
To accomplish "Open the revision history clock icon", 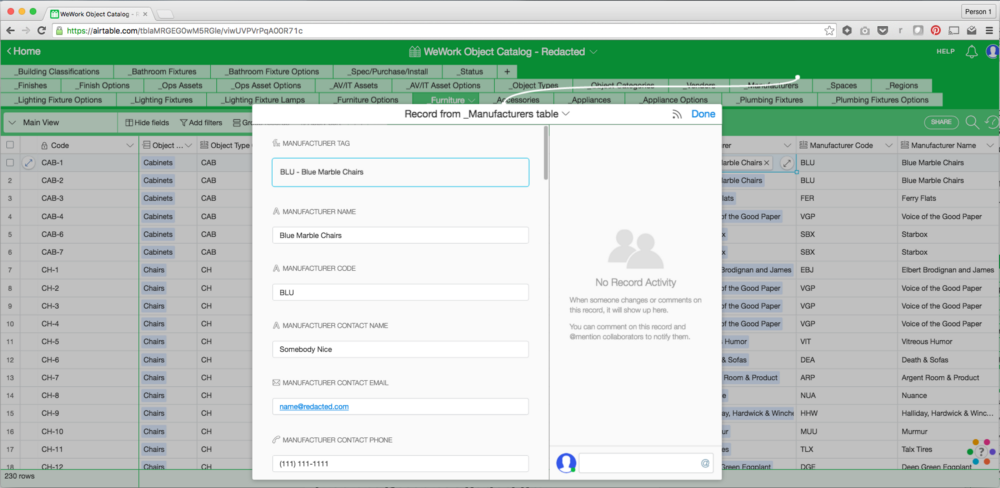I will click(993, 122).
